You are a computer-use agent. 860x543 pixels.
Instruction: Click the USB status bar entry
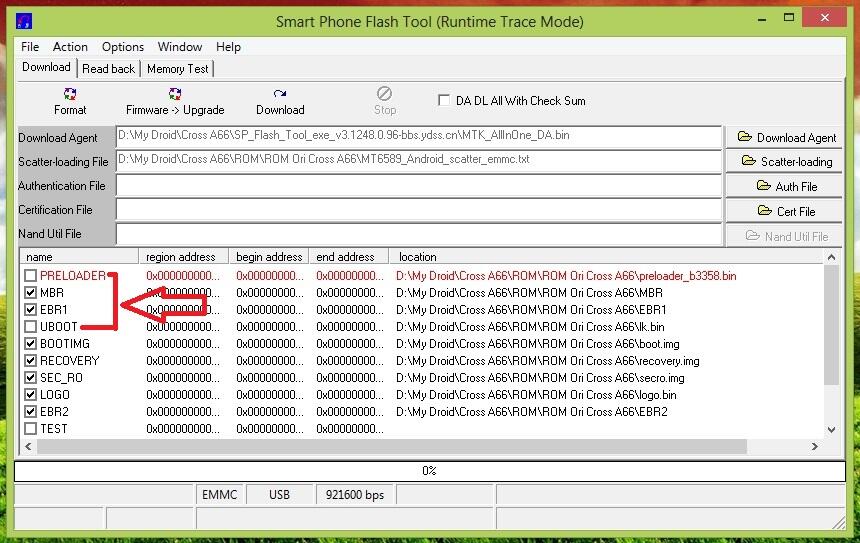pyautogui.click(x=279, y=494)
